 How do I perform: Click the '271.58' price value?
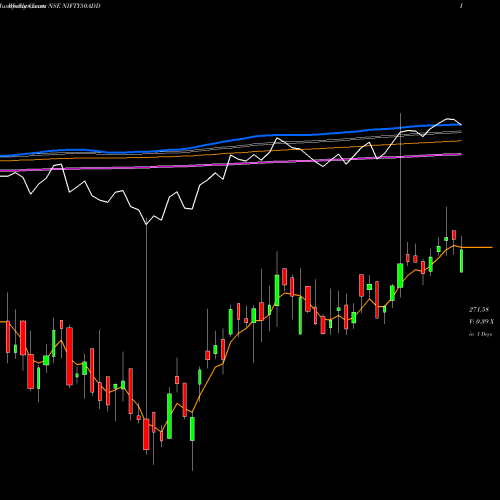pyautogui.click(x=479, y=310)
